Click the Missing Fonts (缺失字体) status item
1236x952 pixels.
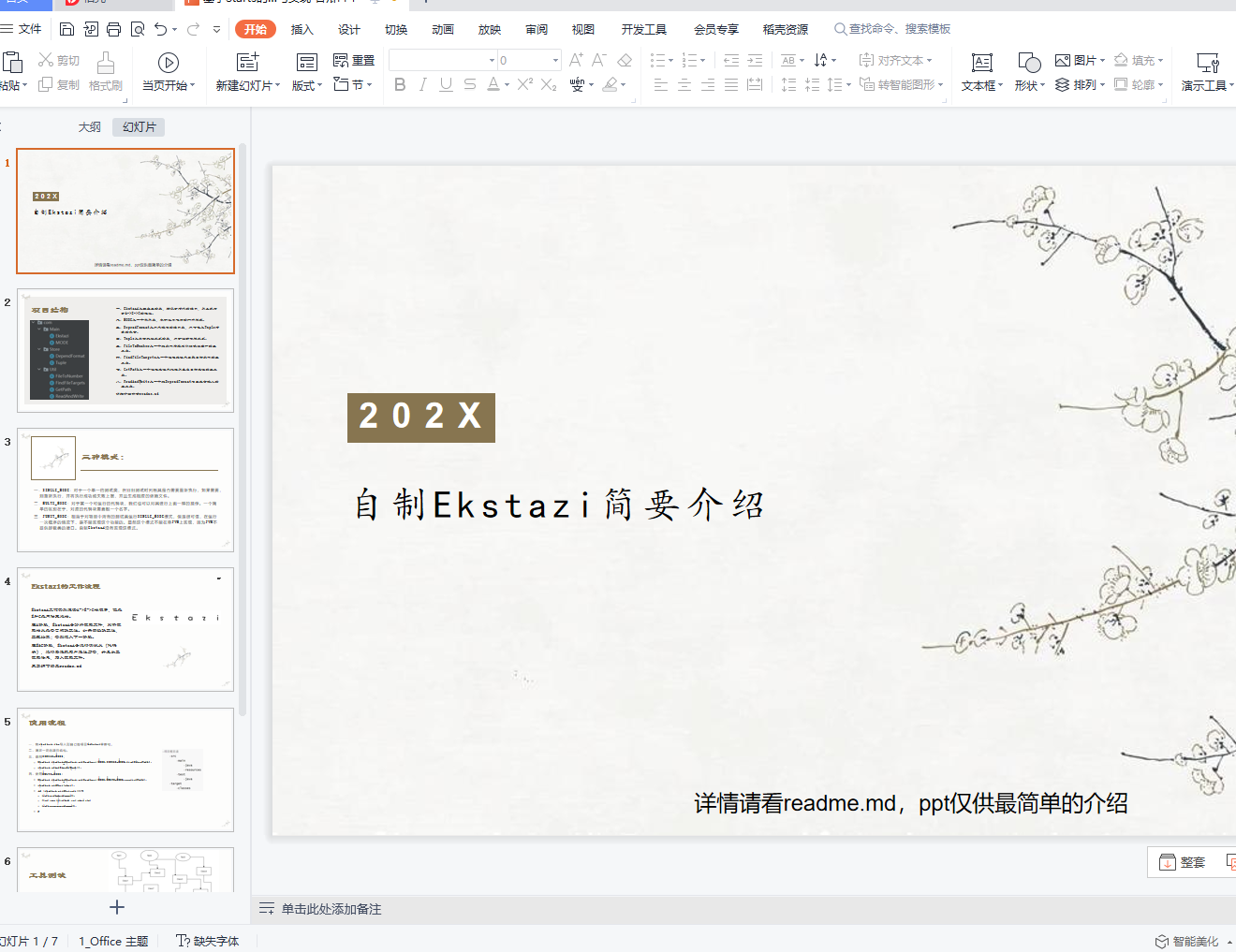(208, 941)
